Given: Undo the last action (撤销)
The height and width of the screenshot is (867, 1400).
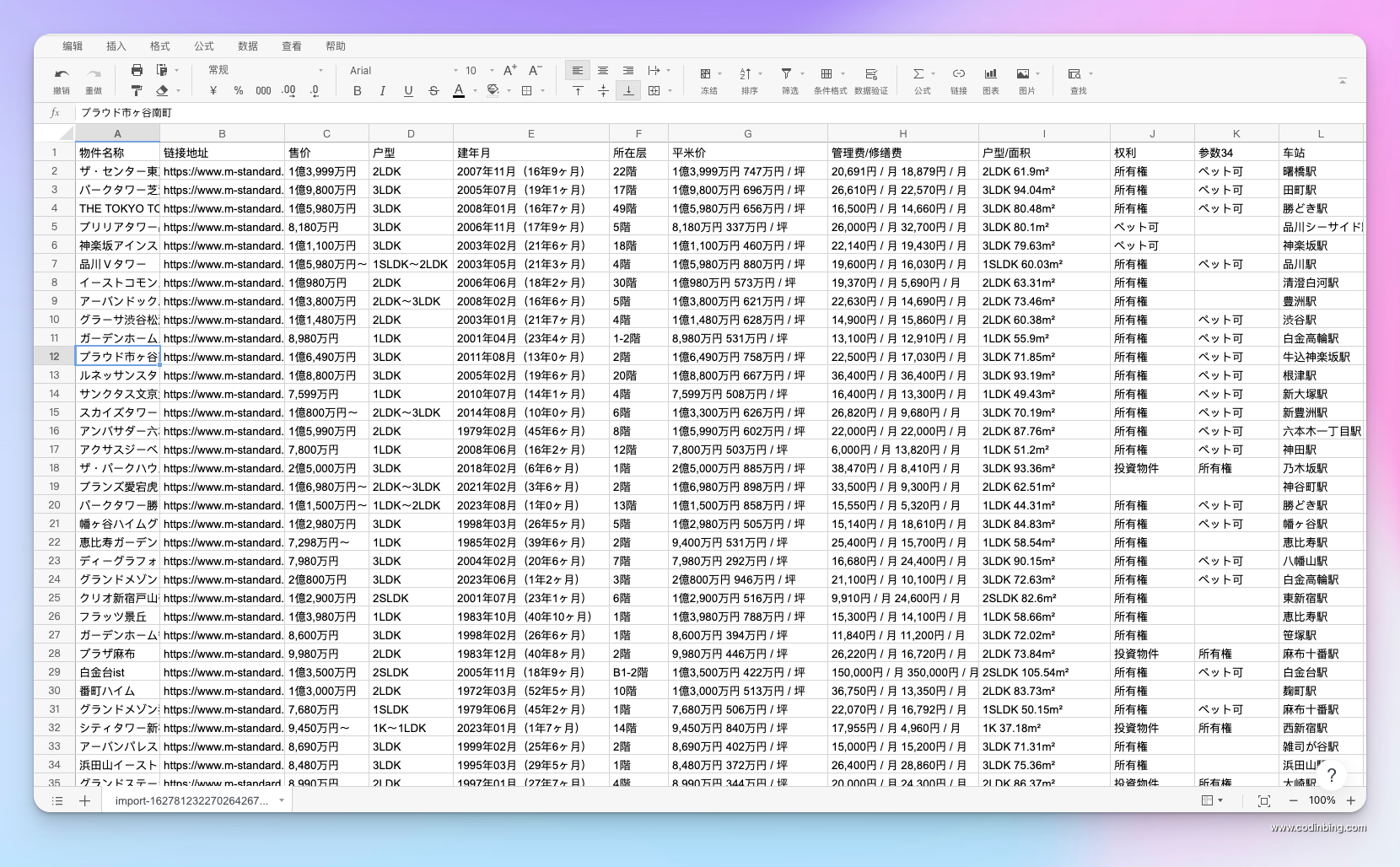Looking at the screenshot, I should [62, 80].
